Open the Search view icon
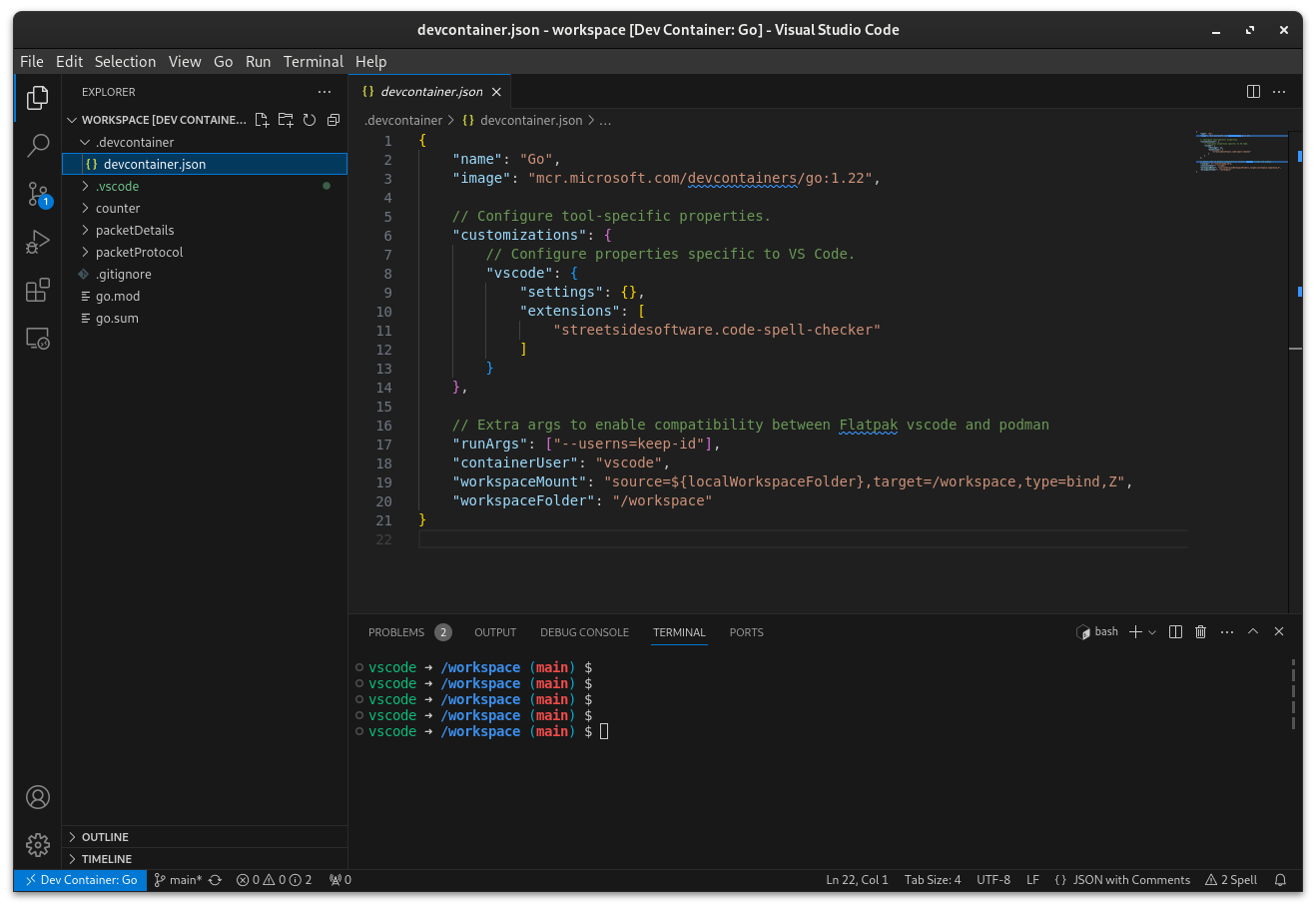1316x908 pixels. click(x=38, y=145)
